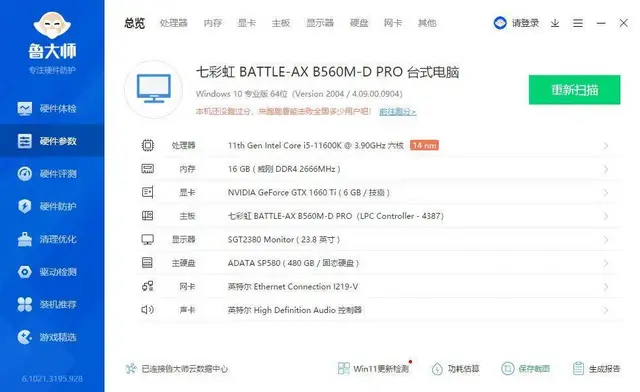Click the motherboard icon

[x=148, y=216]
